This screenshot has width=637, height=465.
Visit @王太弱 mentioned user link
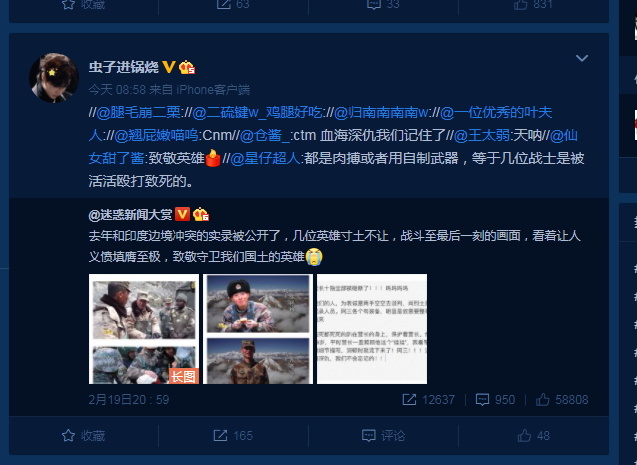pyautogui.click(x=482, y=135)
